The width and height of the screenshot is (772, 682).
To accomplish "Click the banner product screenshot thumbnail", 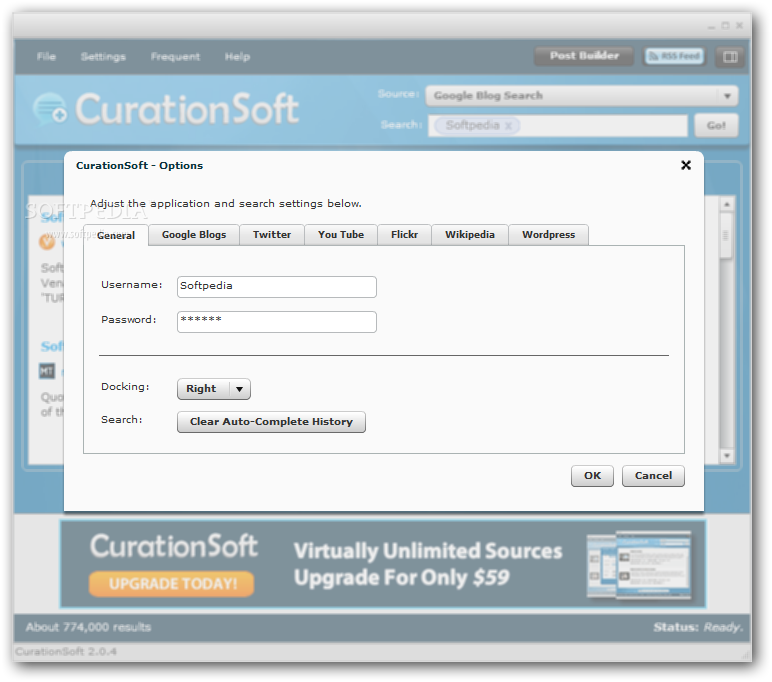I will (639, 564).
